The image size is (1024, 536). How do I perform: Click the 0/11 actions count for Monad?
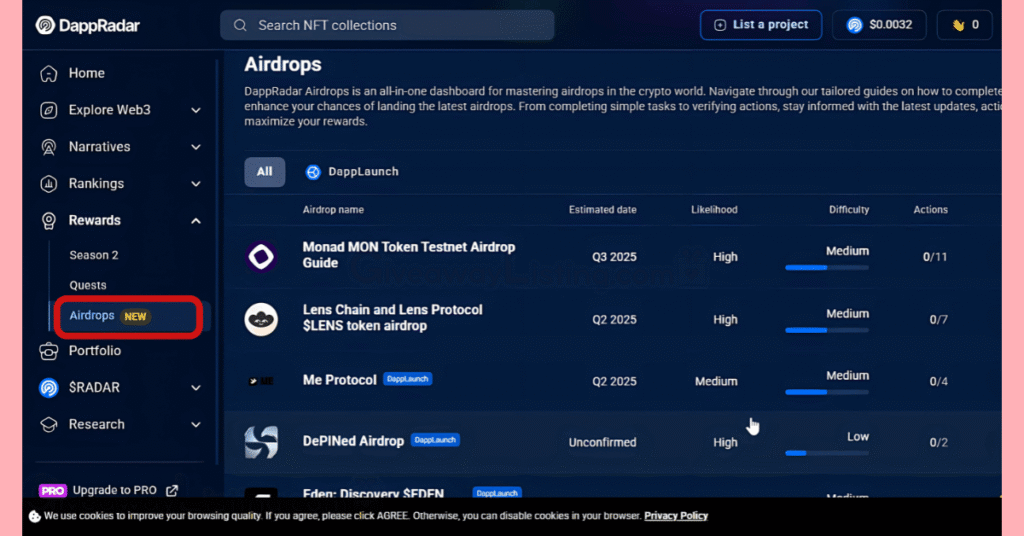935,257
